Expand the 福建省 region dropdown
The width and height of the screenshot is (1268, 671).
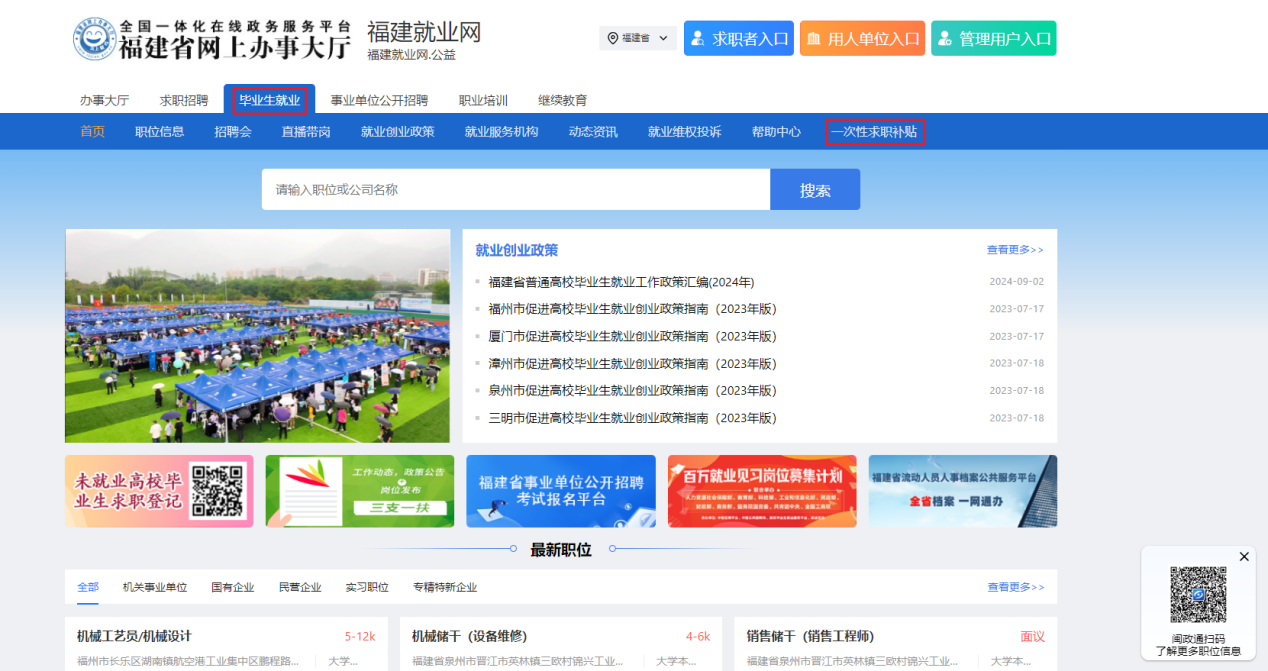(x=663, y=38)
